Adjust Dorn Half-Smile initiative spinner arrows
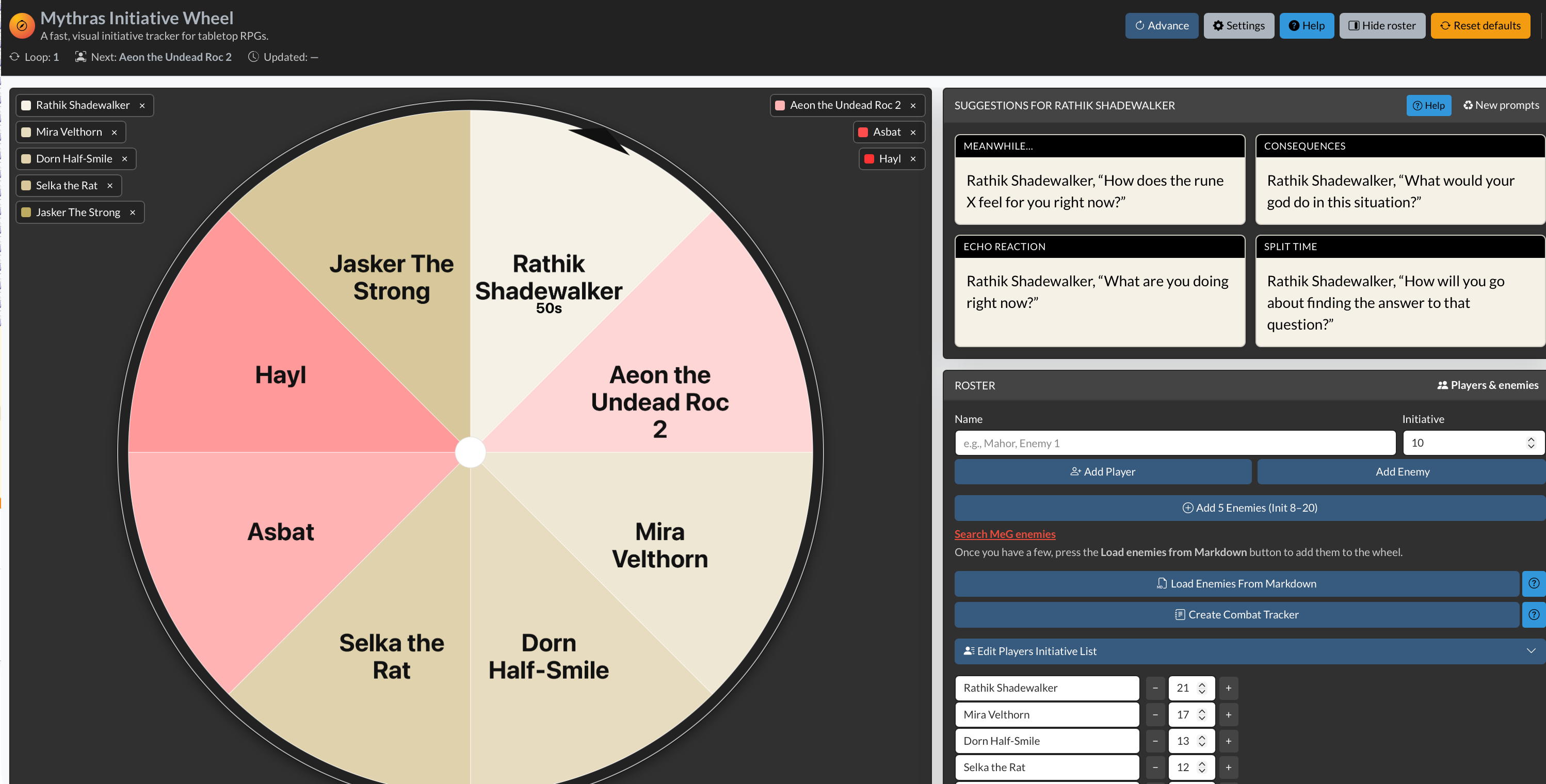 [x=1201, y=741]
